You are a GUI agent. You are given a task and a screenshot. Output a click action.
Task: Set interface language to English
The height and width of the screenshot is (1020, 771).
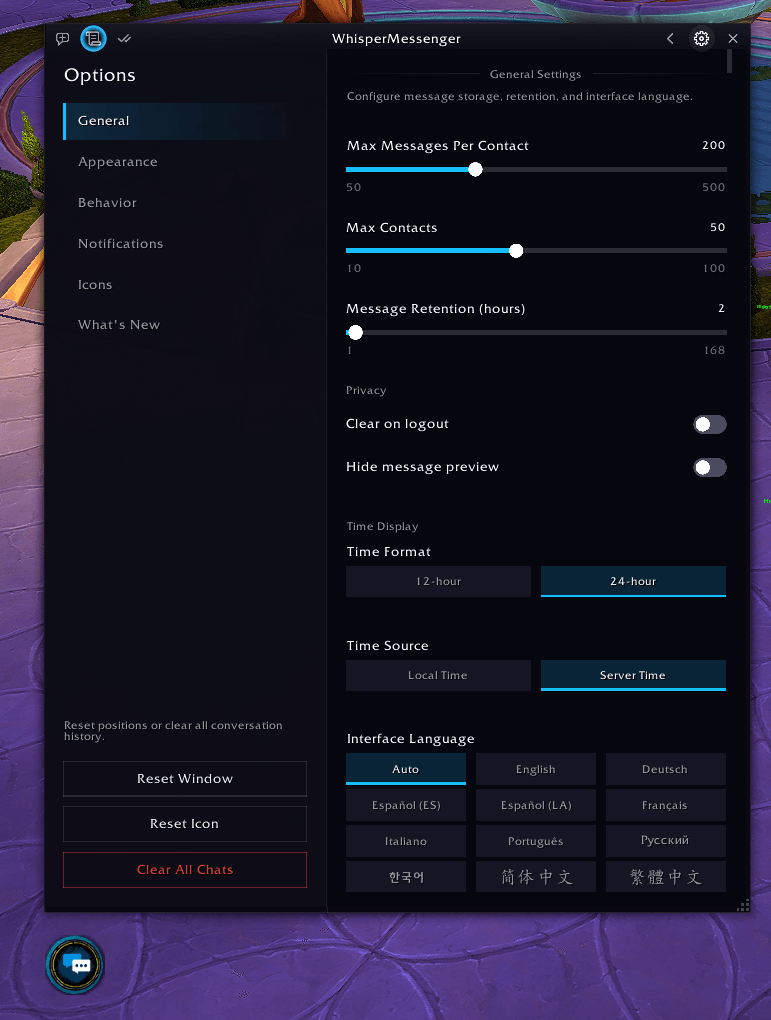click(x=535, y=769)
